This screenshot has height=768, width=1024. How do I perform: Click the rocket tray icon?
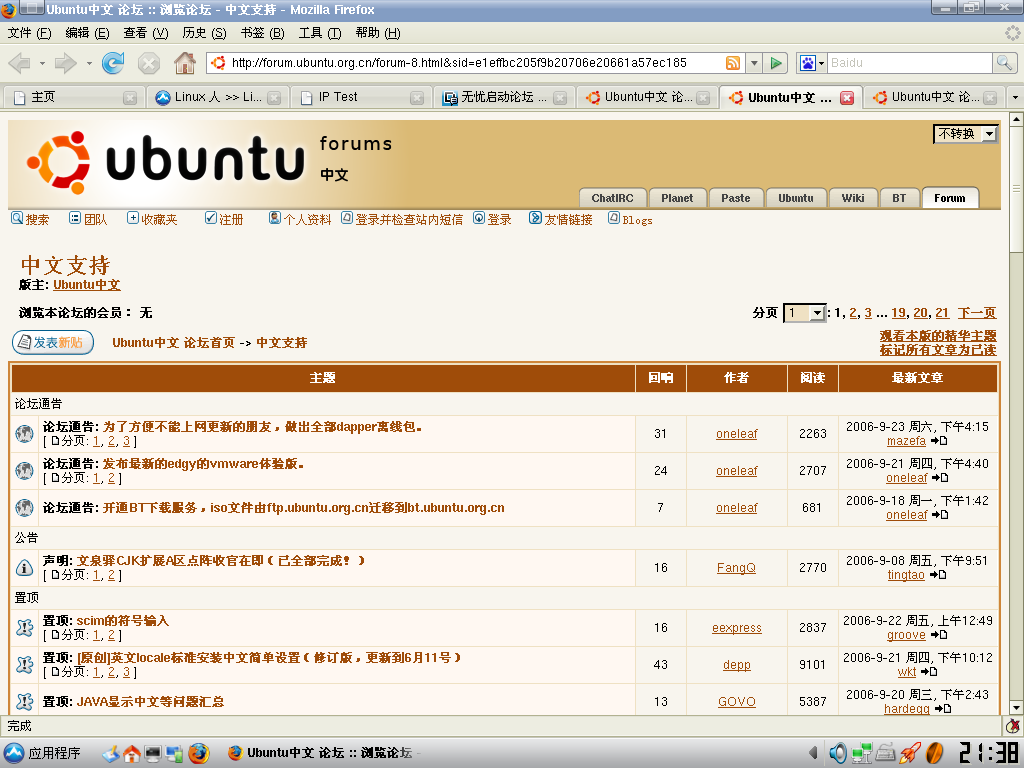click(910, 754)
